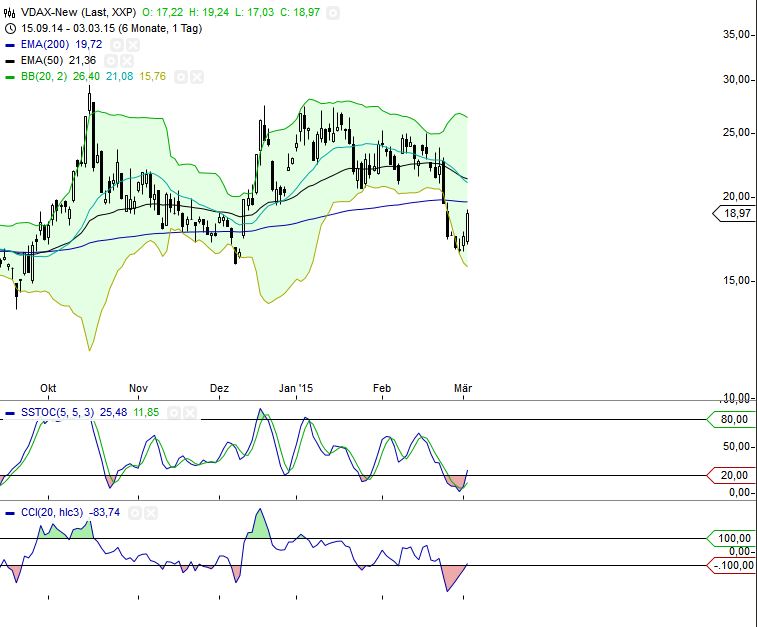
Task: Click the Dez label on time axis
Action: point(219,388)
